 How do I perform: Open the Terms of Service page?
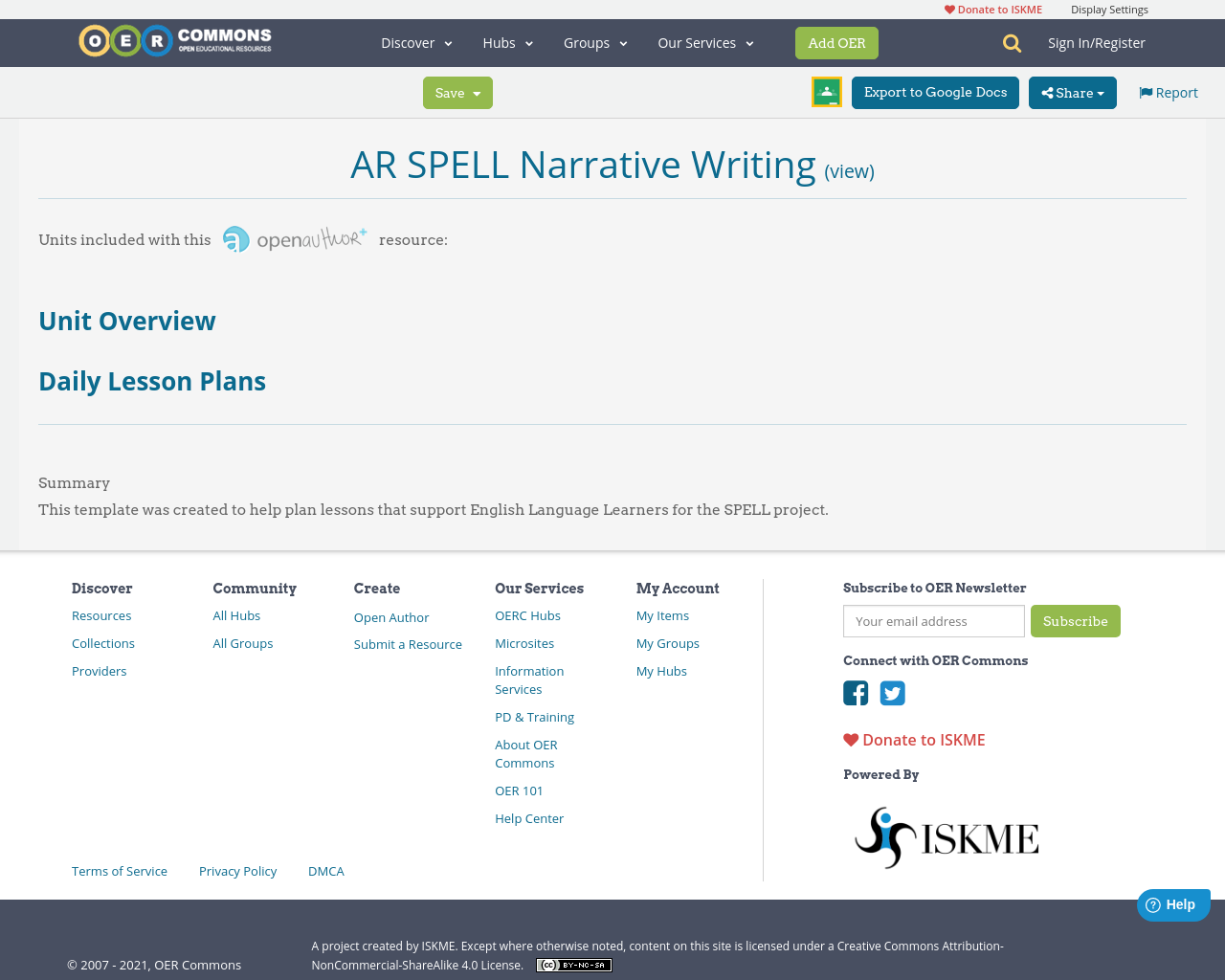coord(119,871)
